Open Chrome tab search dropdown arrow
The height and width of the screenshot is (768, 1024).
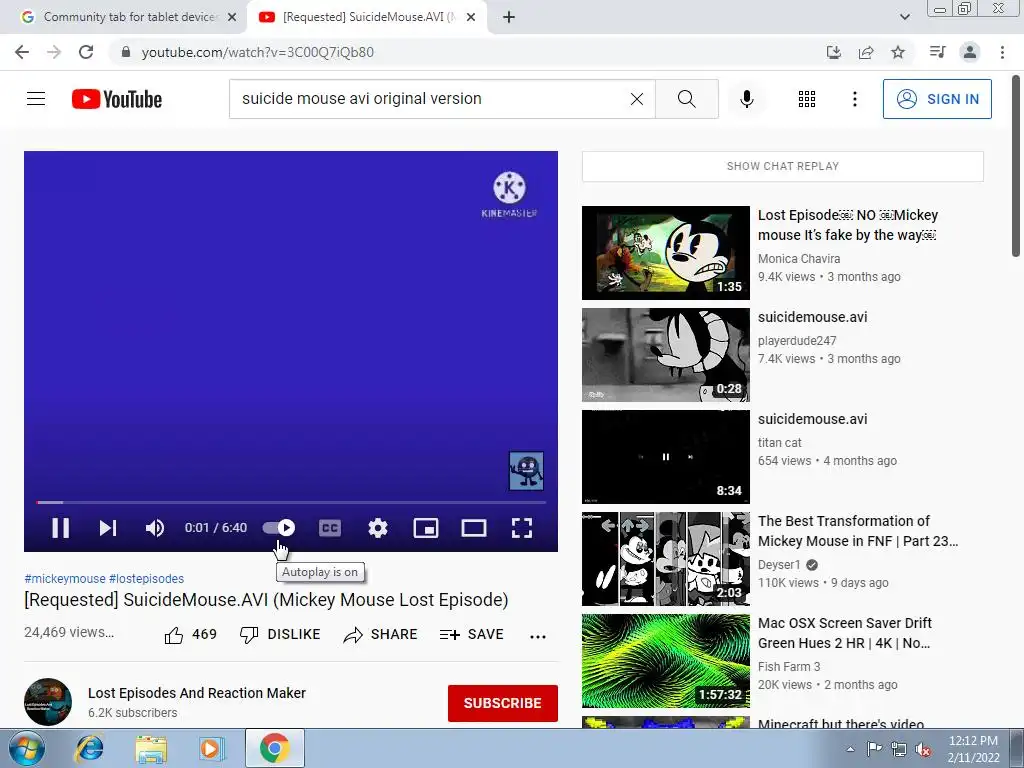904,17
